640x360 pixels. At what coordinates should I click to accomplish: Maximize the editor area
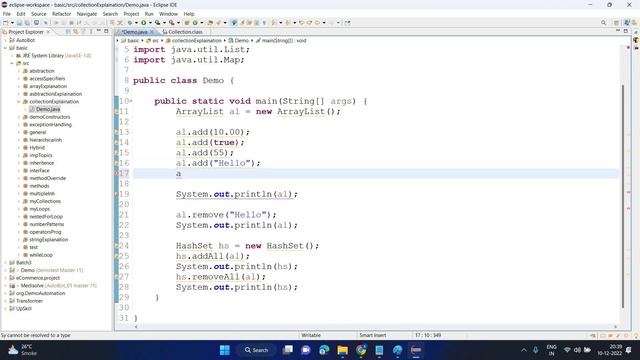(x=625, y=31)
